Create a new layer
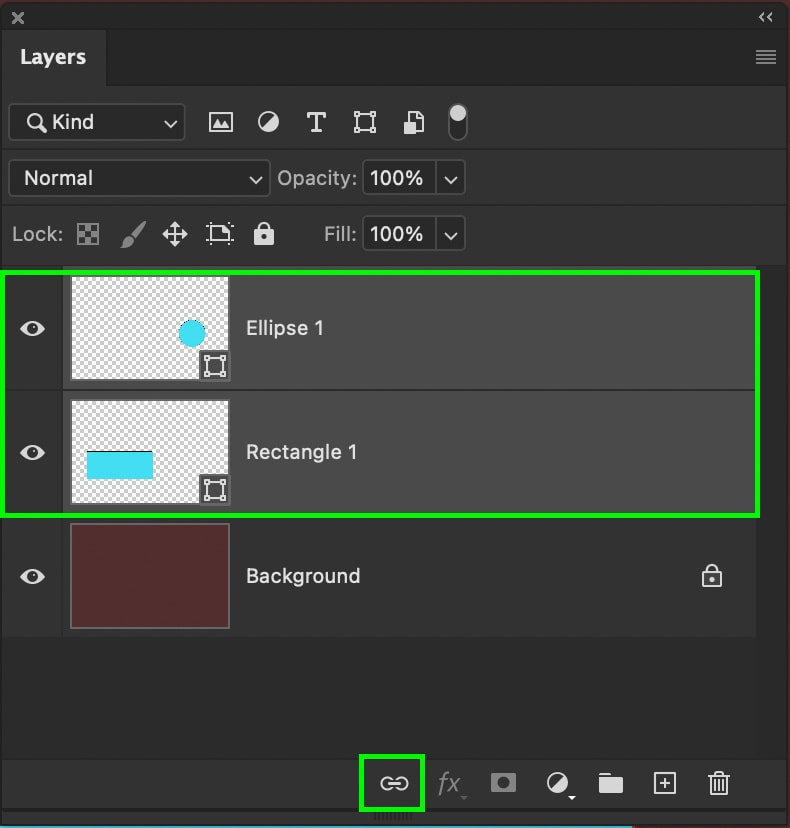The image size is (790, 828). [665, 783]
